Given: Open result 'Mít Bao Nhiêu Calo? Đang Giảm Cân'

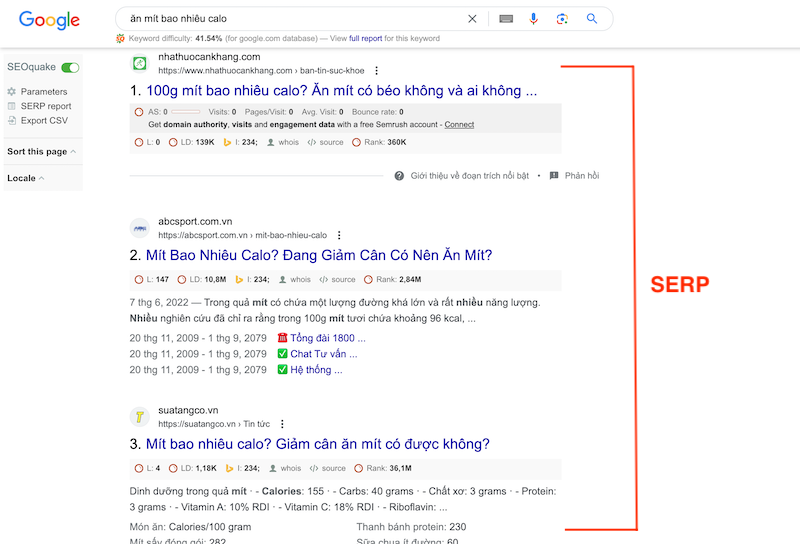Looking at the screenshot, I should coord(319,255).
